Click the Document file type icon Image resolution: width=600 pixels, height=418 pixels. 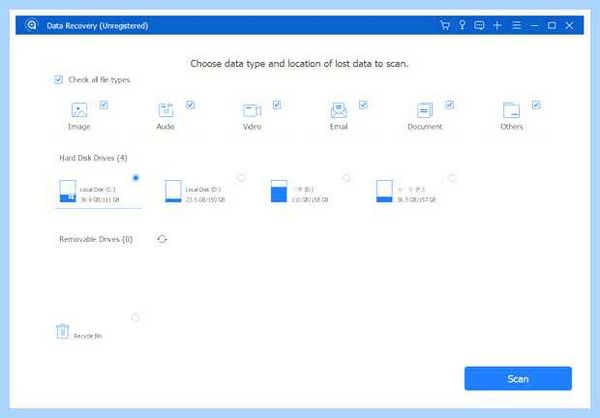425,110
